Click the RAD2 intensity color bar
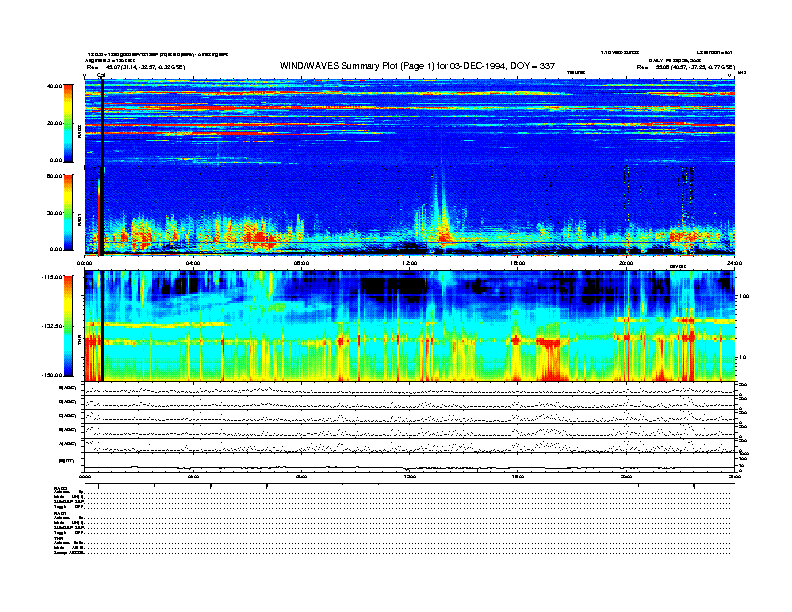Screen dimensions: 792x612 click(x=68, y=123)
